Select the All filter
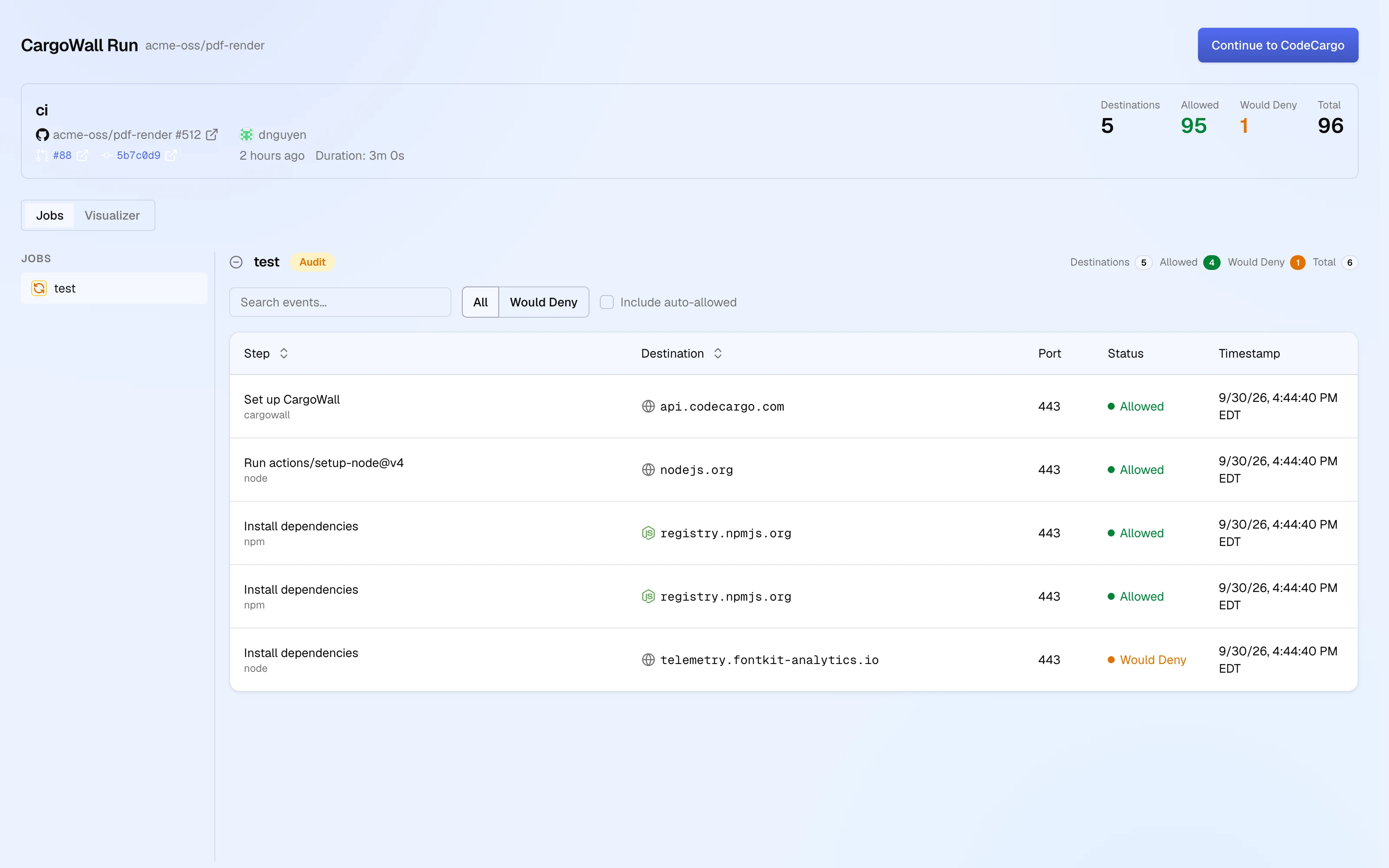1389x868 pixels. tap(481, 302)
